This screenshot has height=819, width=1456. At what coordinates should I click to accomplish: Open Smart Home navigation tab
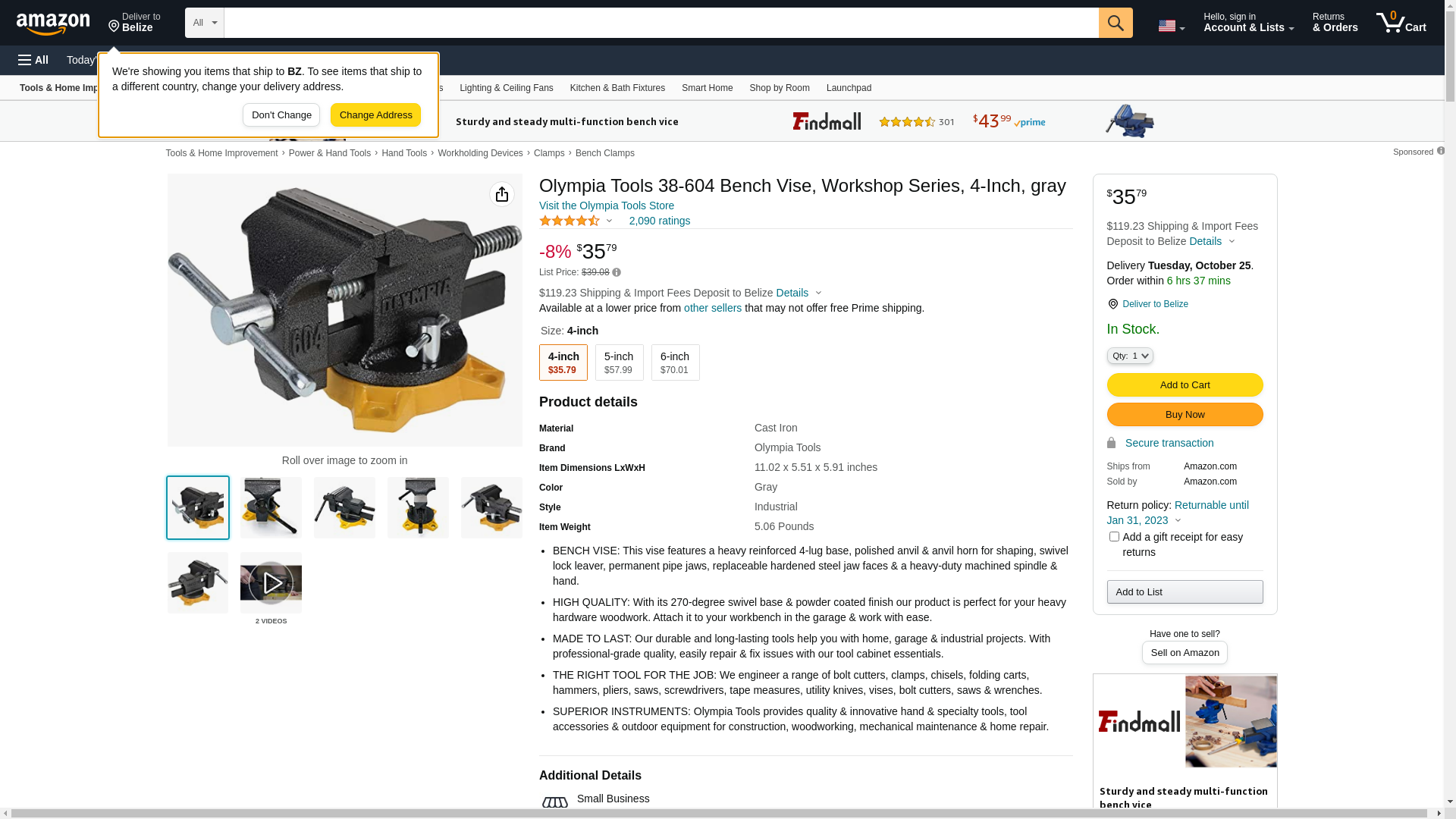click(707, 88)
